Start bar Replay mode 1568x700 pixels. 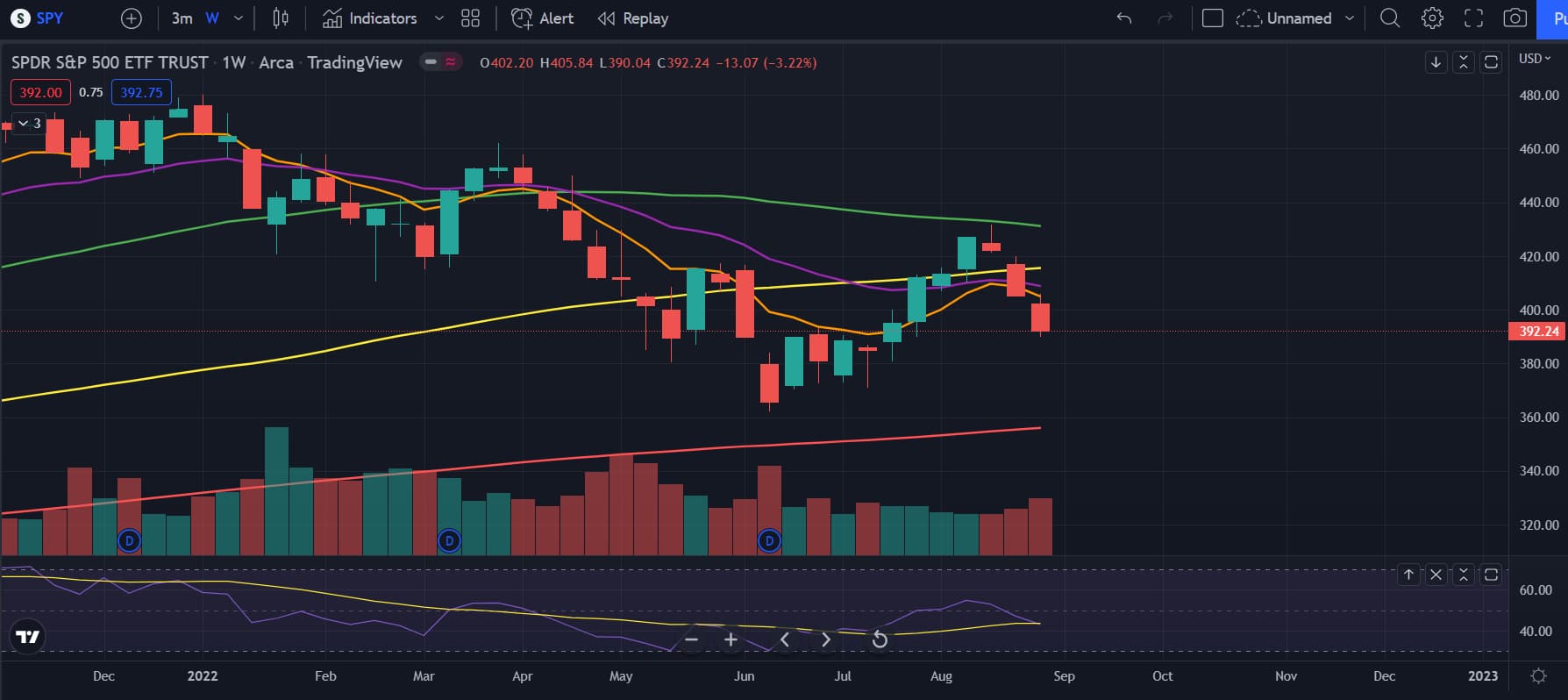pyautogui.click(x=632, y=18)
